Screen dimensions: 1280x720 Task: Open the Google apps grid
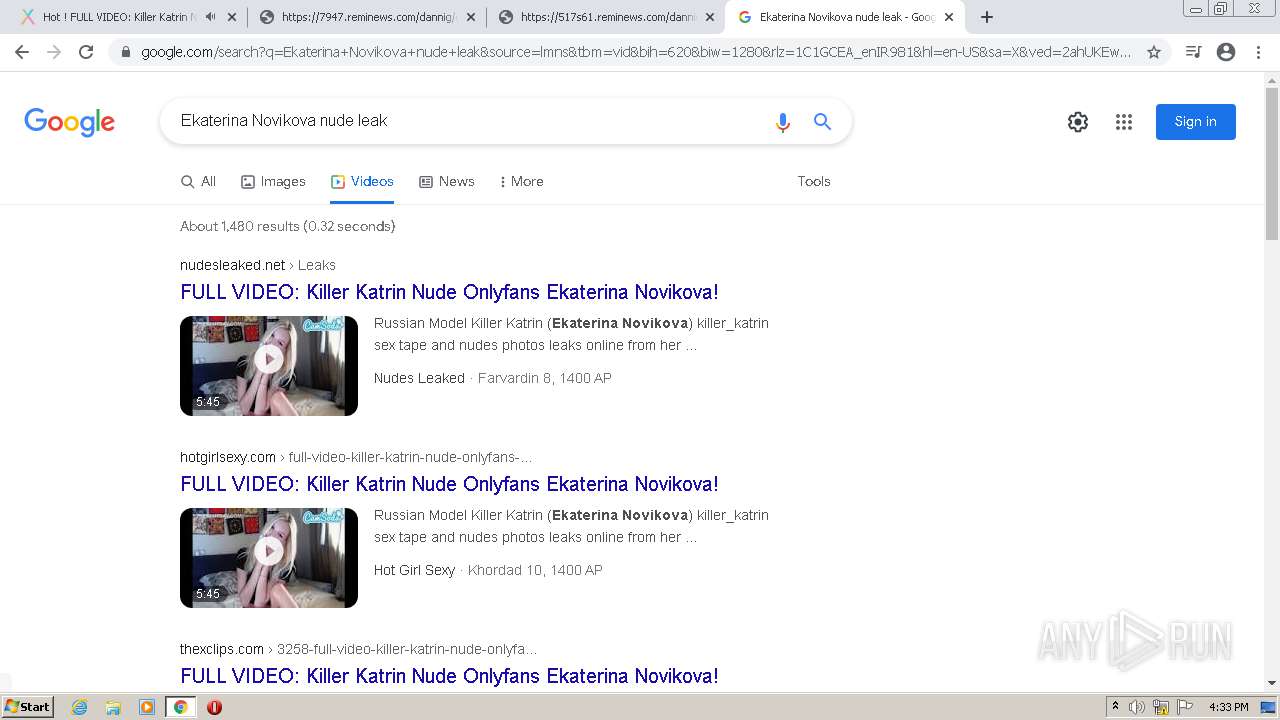[1124, 122]
